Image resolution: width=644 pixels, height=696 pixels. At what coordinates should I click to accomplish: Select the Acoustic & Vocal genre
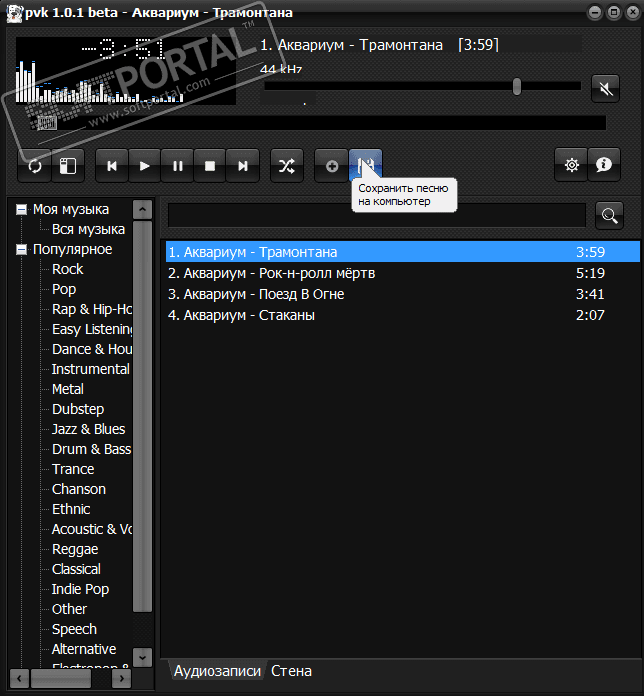tap(92, 529)
